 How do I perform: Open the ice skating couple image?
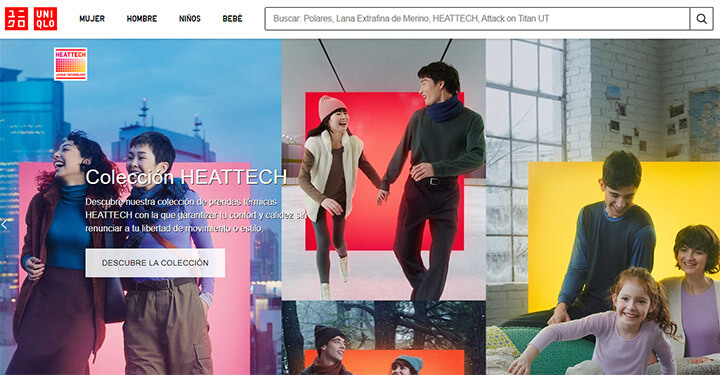[x=383, y=170]
